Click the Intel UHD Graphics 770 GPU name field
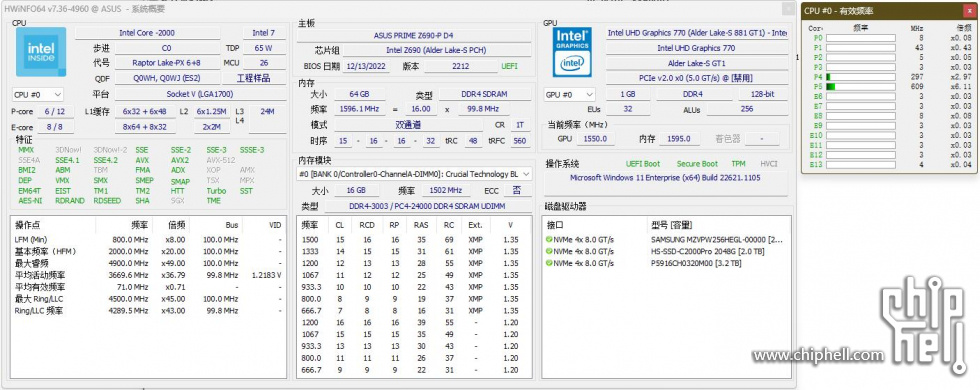Image resolution: width=980 pixels, height=390 pixels. click(x=696, y=48)
